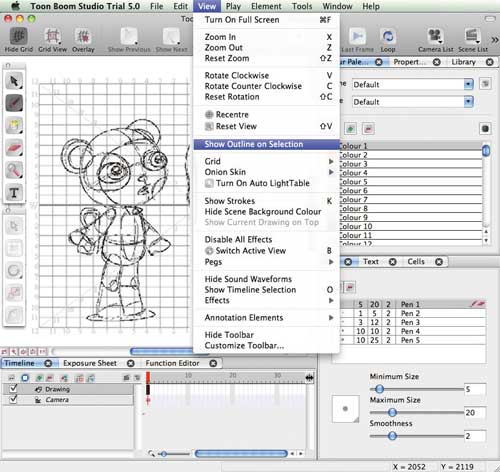This screenshot has height=472, width=500.
Task: Click the toolbar overflow chevron icon
Action: (495, 40)
